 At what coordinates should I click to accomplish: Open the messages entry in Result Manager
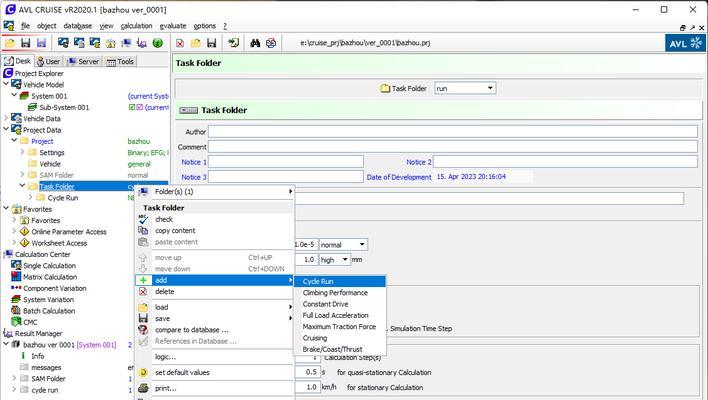[46, 367]
